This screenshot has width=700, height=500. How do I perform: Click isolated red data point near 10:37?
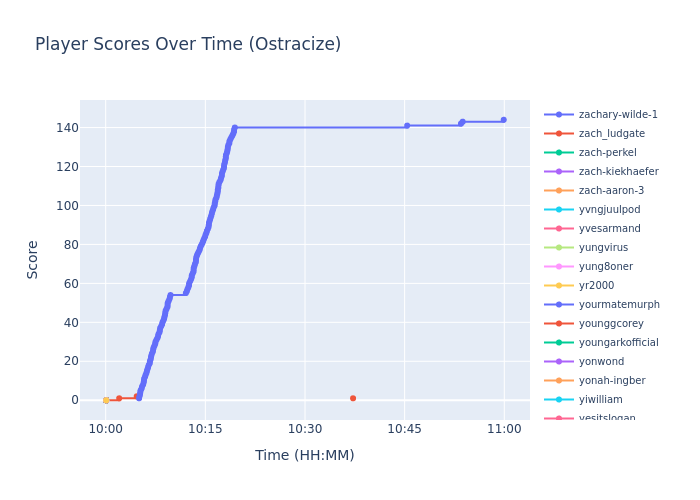[353, 398]
